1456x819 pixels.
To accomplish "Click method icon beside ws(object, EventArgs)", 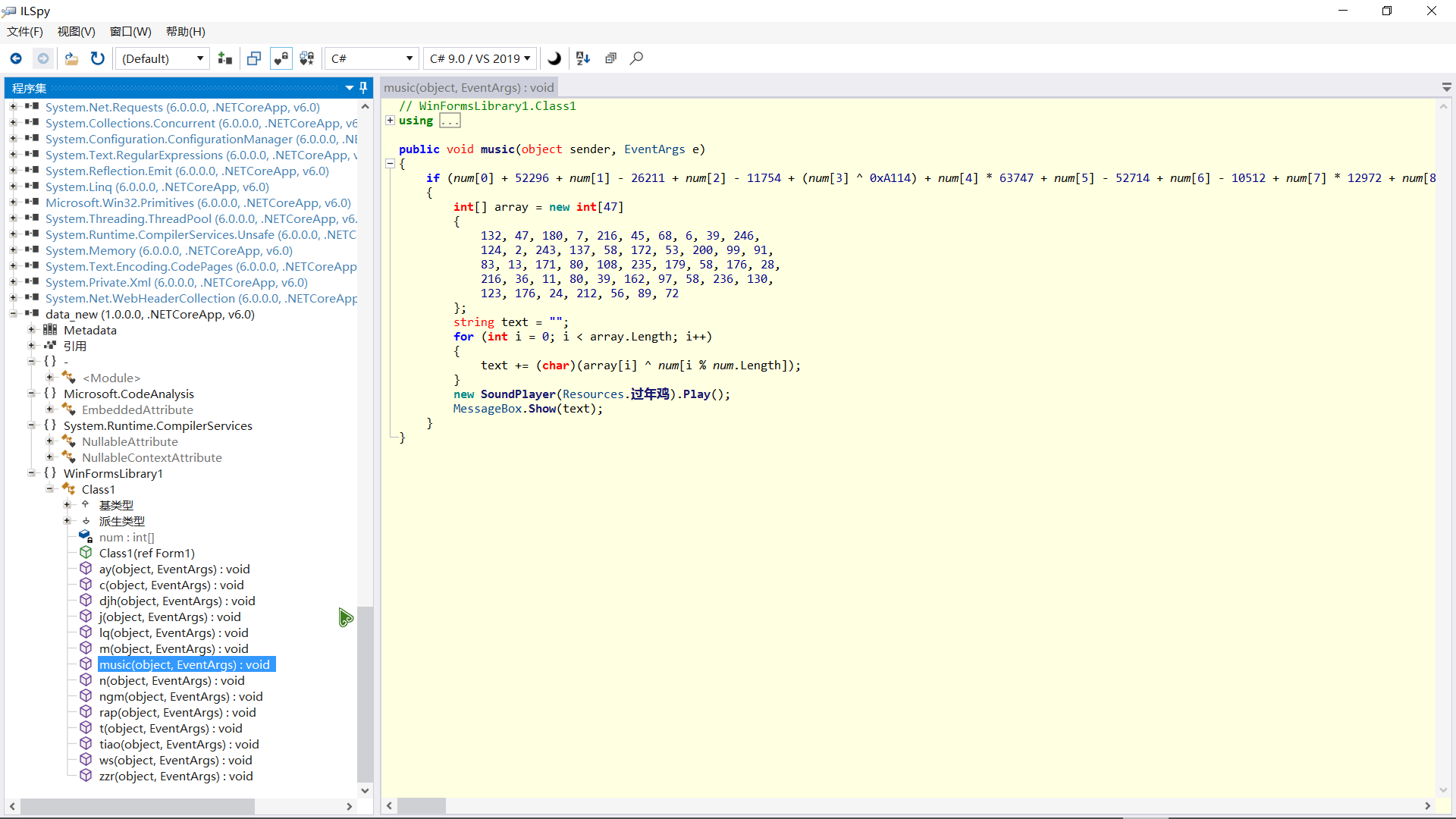I will 86,760.
